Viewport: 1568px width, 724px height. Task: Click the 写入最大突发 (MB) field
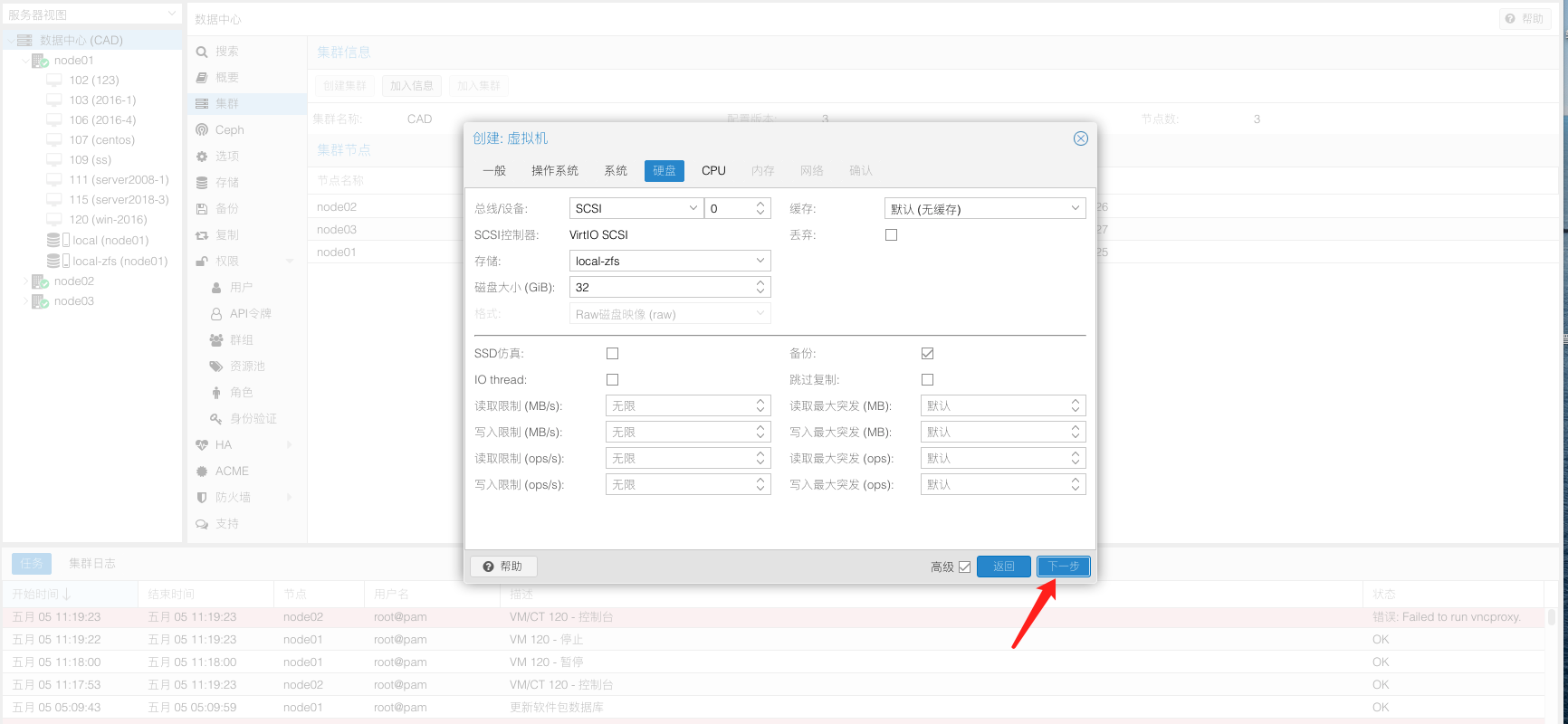[x=1003, y=432]
